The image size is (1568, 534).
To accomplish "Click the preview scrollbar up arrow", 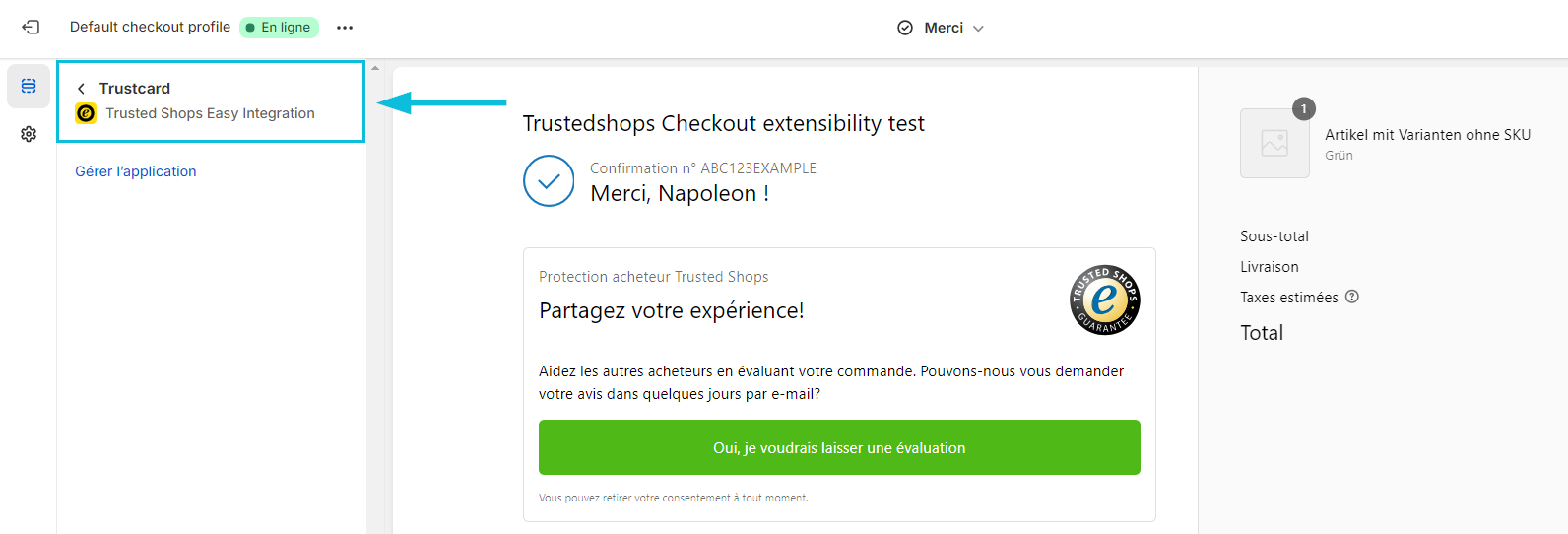I will tap(375, 68).
